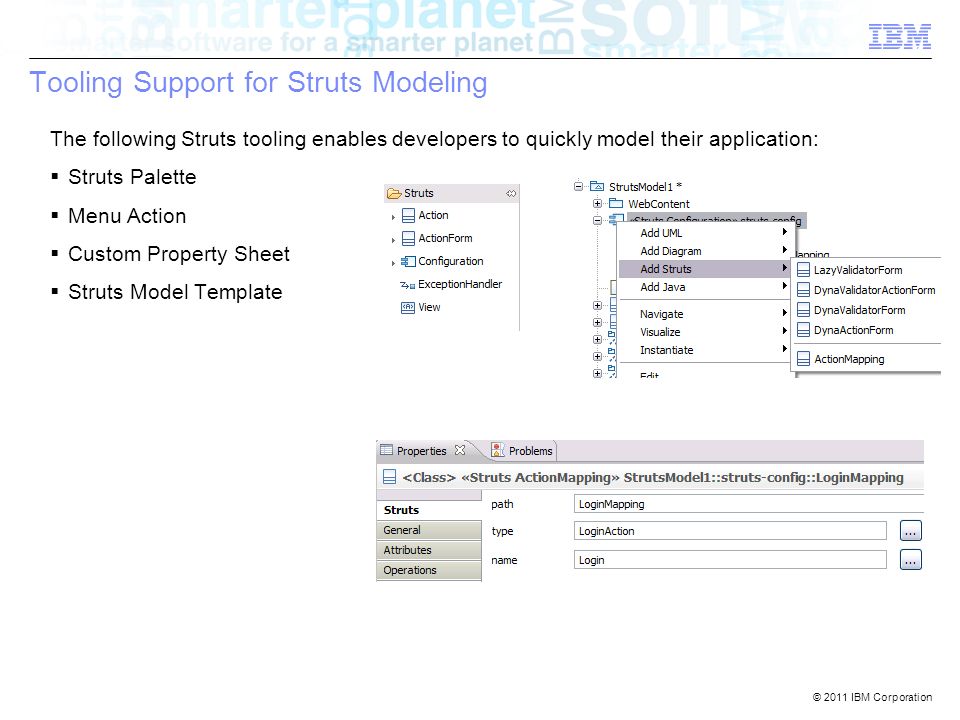960x720 pixels.
Task: Select the ActionForm palette tool icon
Action: (408, 238)
